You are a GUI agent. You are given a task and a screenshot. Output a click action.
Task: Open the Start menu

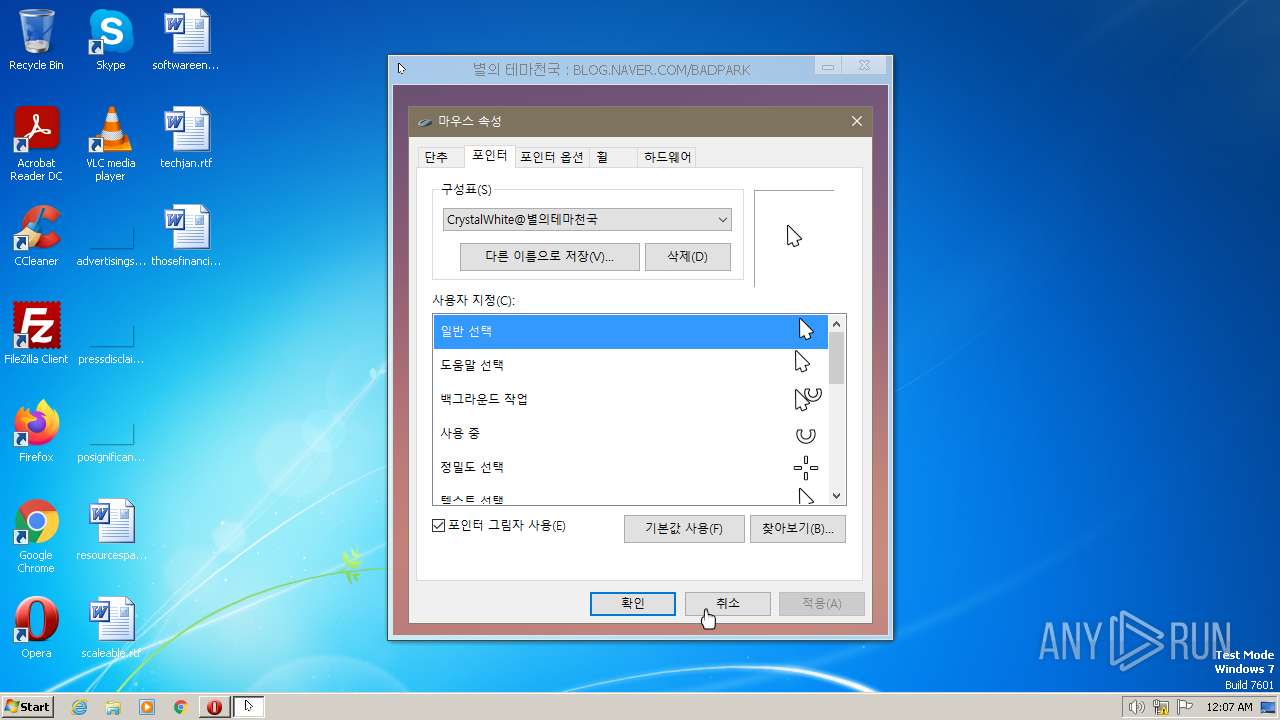pos(27,707)
